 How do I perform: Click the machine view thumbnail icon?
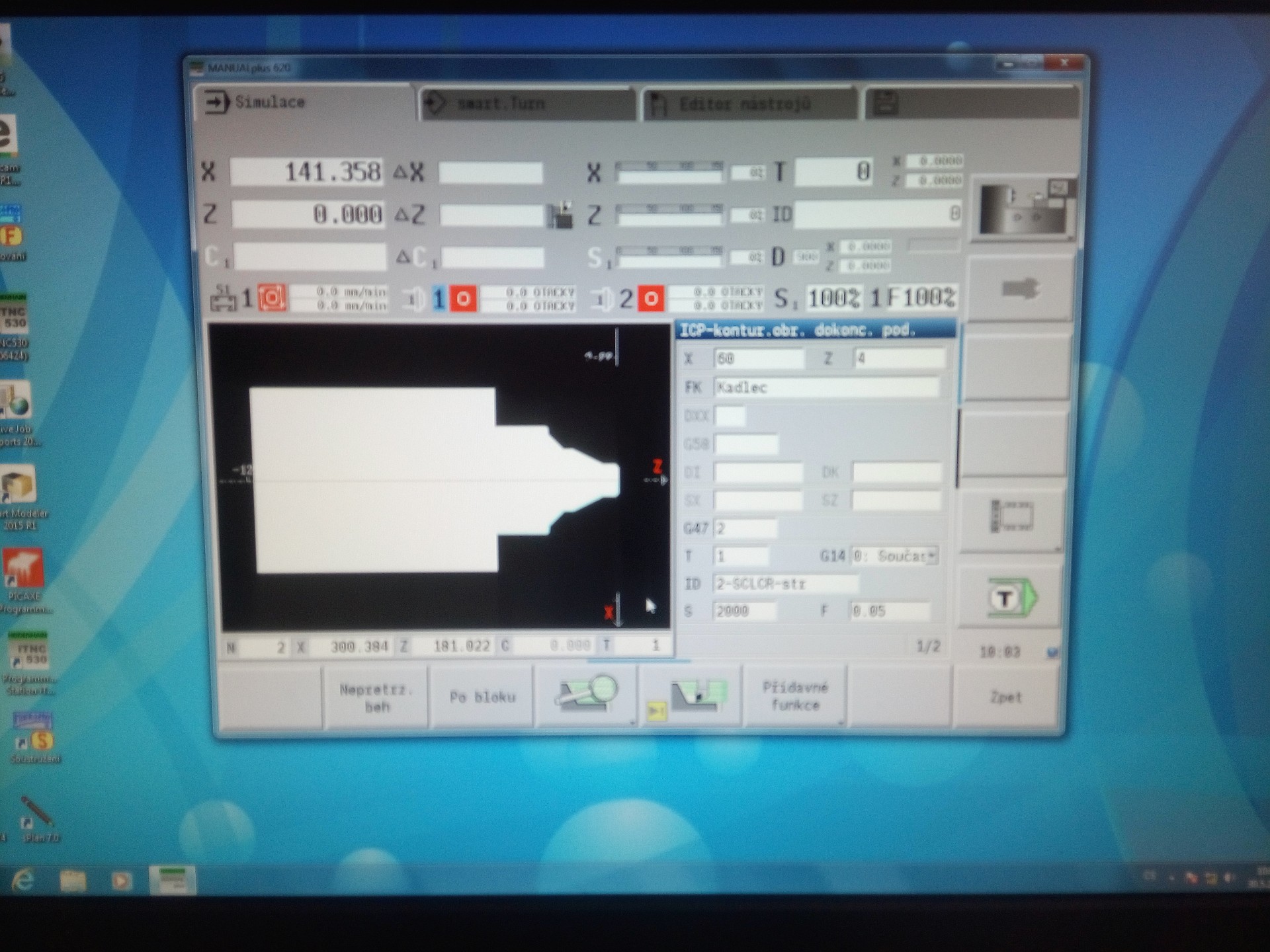pyautogui.click(x=1024, y=209)
